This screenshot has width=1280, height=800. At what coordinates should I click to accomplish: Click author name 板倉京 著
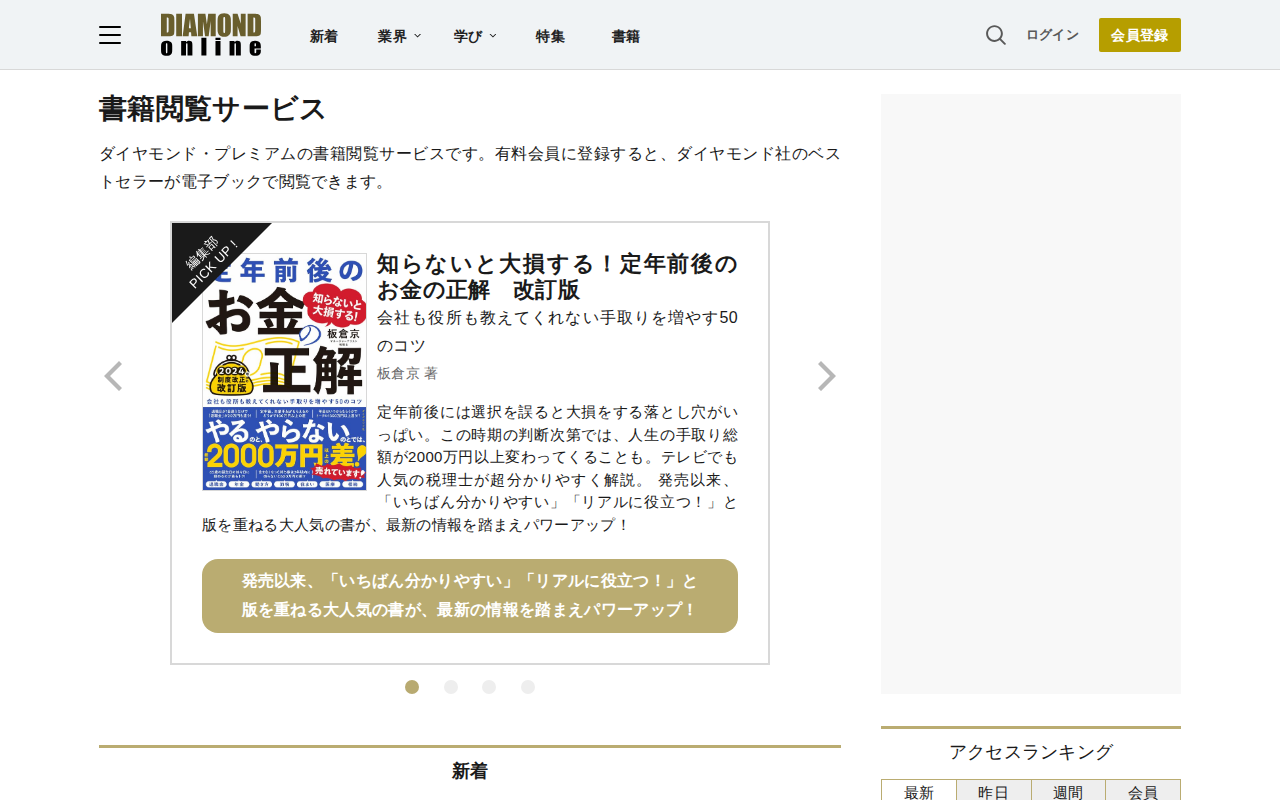[x=407, y=373]
